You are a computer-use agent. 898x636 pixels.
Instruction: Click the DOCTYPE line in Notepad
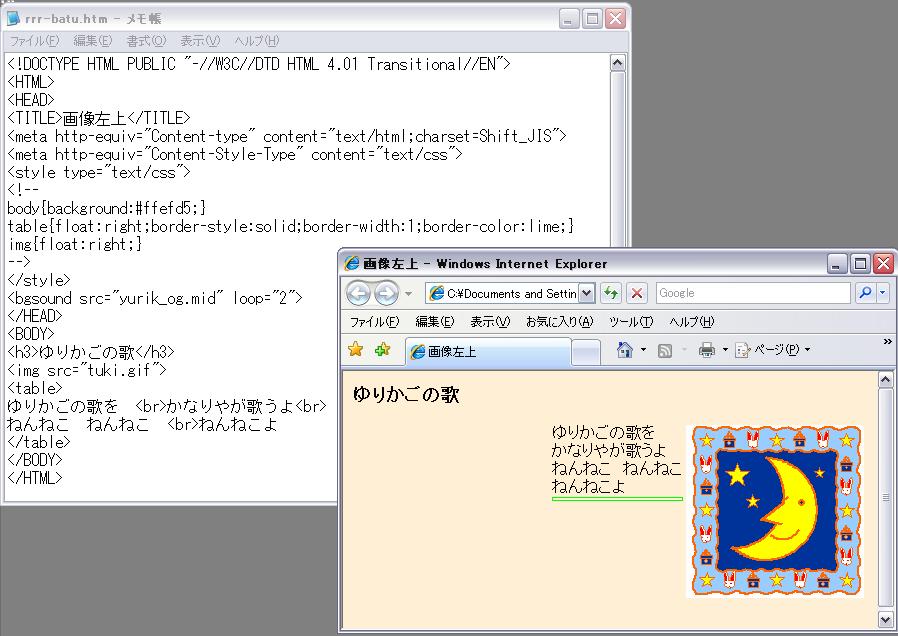point(259,64)
